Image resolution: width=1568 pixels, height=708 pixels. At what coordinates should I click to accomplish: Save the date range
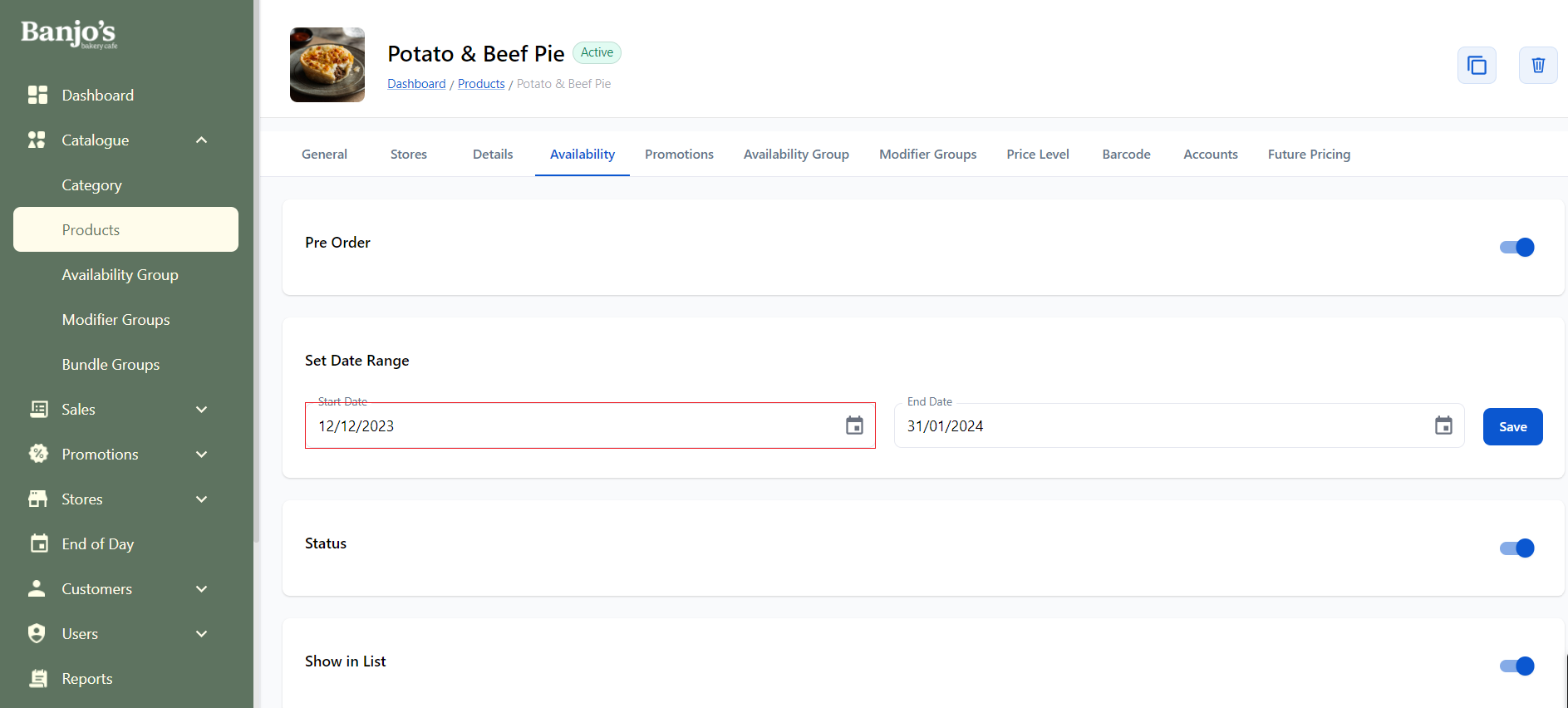(x=1512, y=427)
